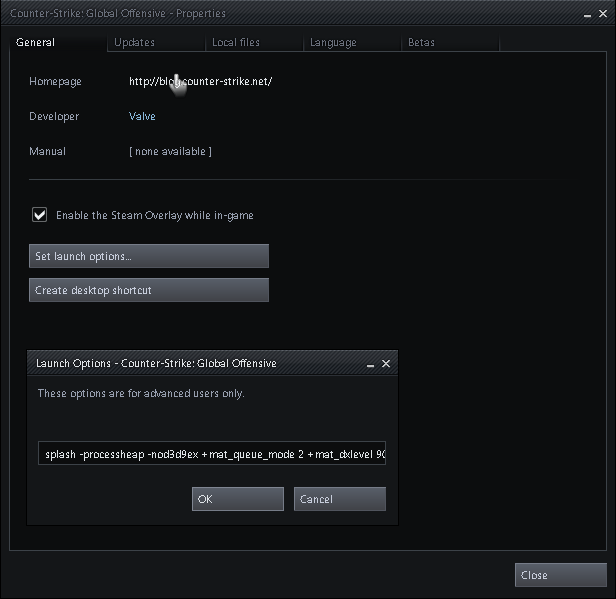Close the Launch Options dialog via X
The width and height of the screenshot is (616, 599).
point(386,364)
